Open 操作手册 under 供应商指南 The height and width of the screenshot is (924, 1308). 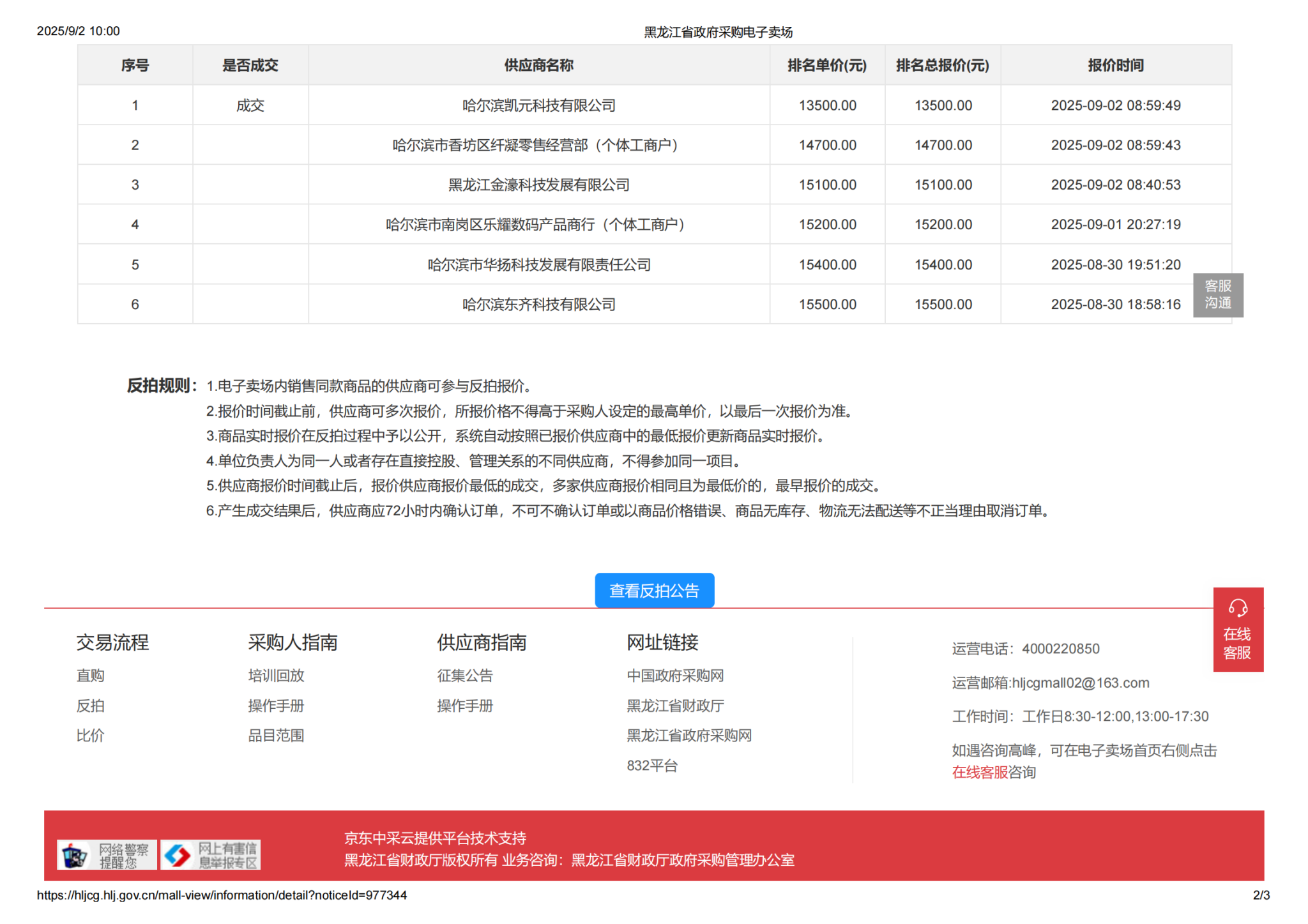click(x=465, y=706)
